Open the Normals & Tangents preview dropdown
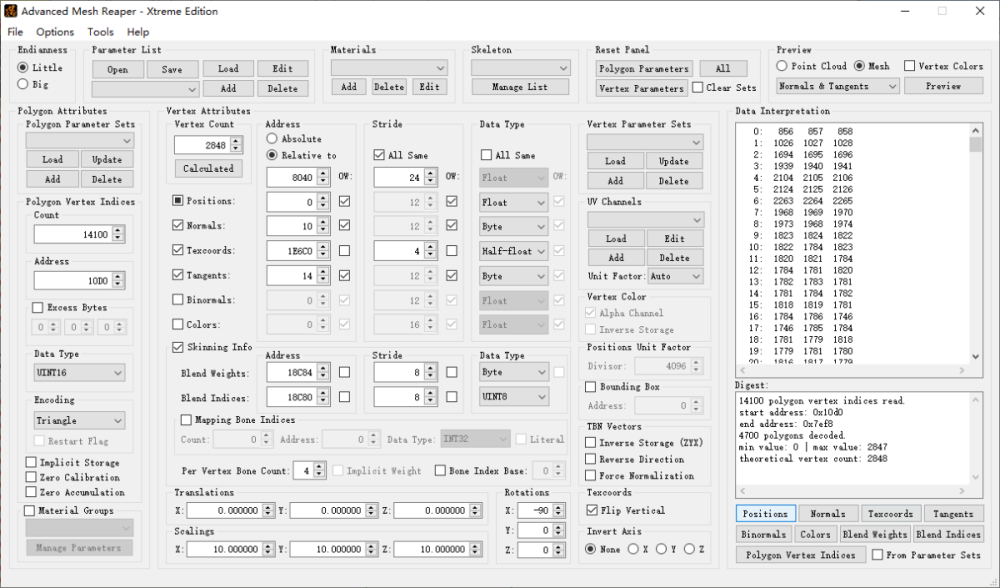Image resolution: width=1000 pixels, height=588 pixels. [838, 86]
